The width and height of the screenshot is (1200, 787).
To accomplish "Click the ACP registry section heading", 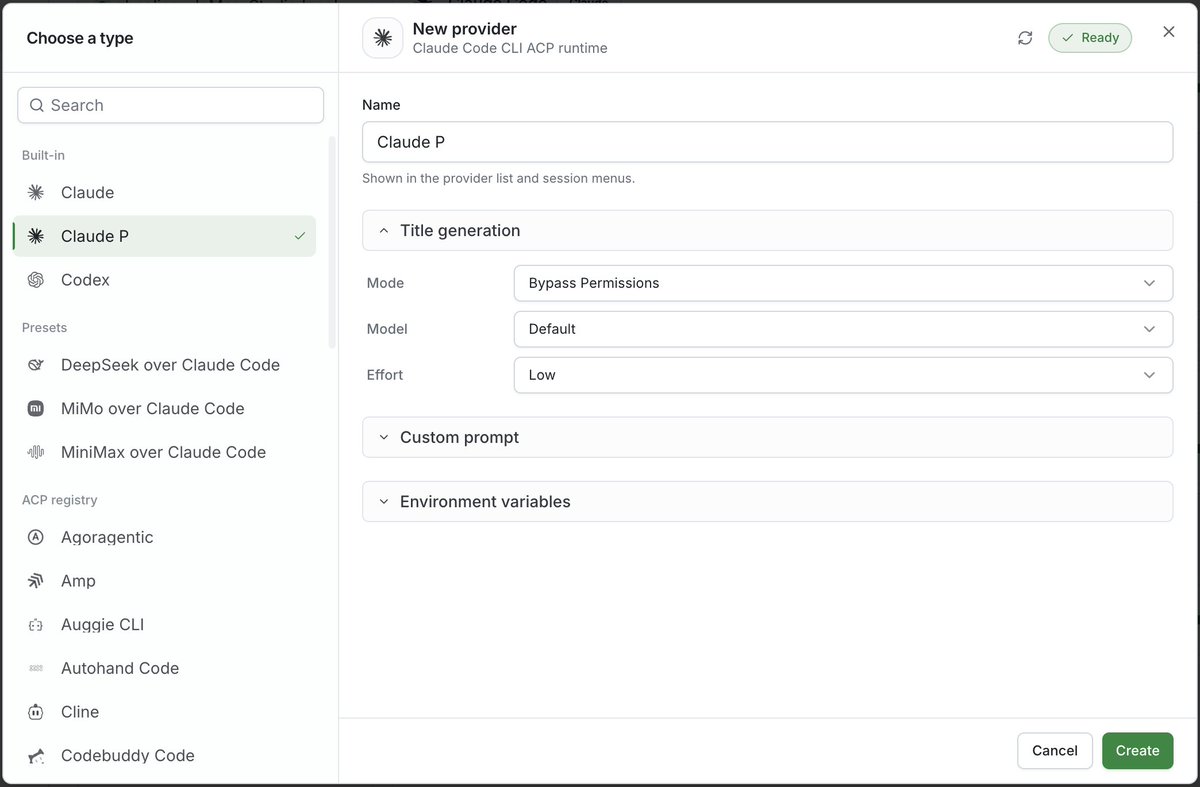I will point(60,500).
